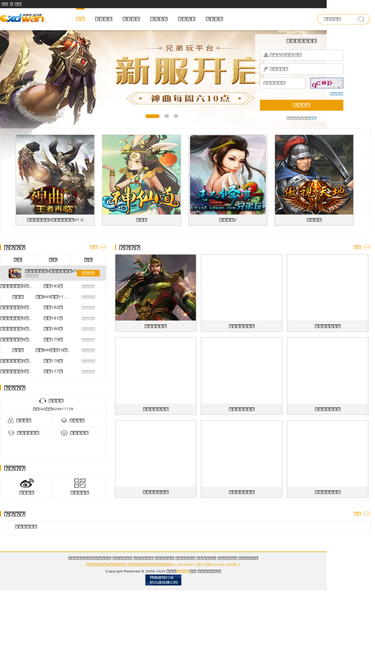Click the captcha code text input

click(x=283, y=83)
